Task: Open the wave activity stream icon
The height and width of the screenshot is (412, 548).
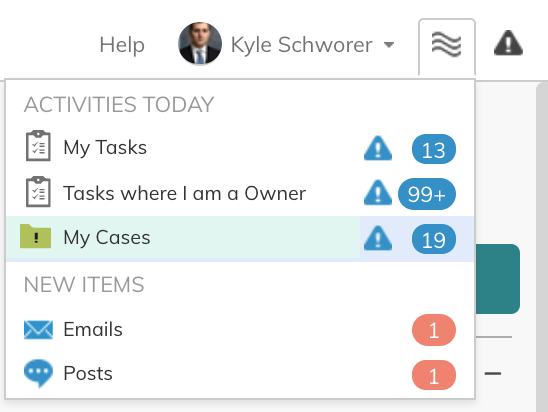Action: click(446, 45)
